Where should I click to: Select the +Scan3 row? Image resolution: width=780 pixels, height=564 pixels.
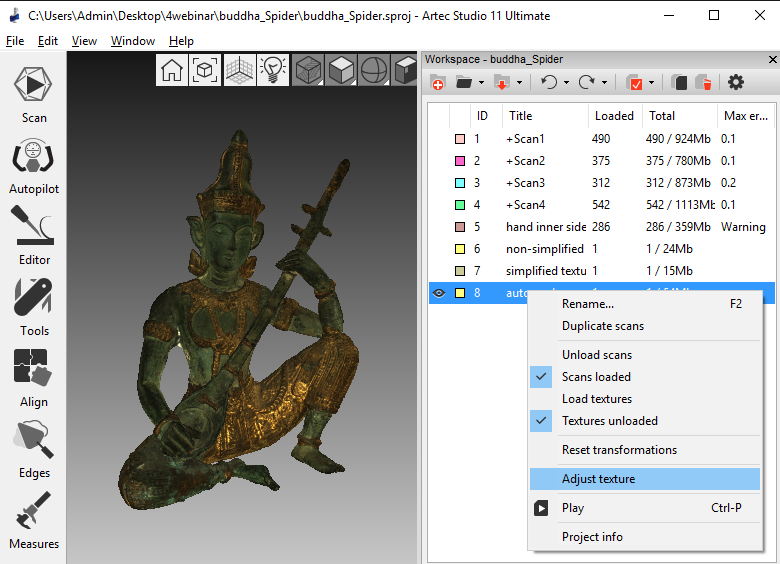pos(601,183)
